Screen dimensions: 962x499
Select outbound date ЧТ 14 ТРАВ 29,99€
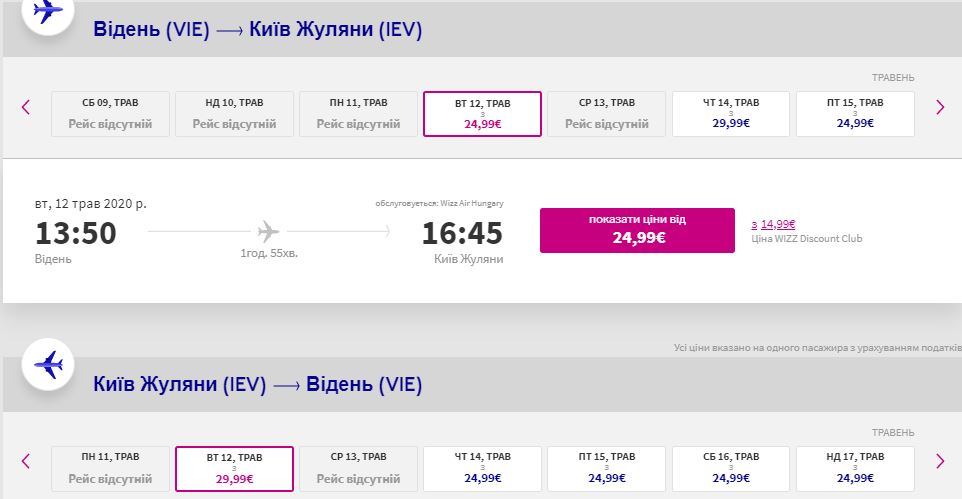(731, 114)
